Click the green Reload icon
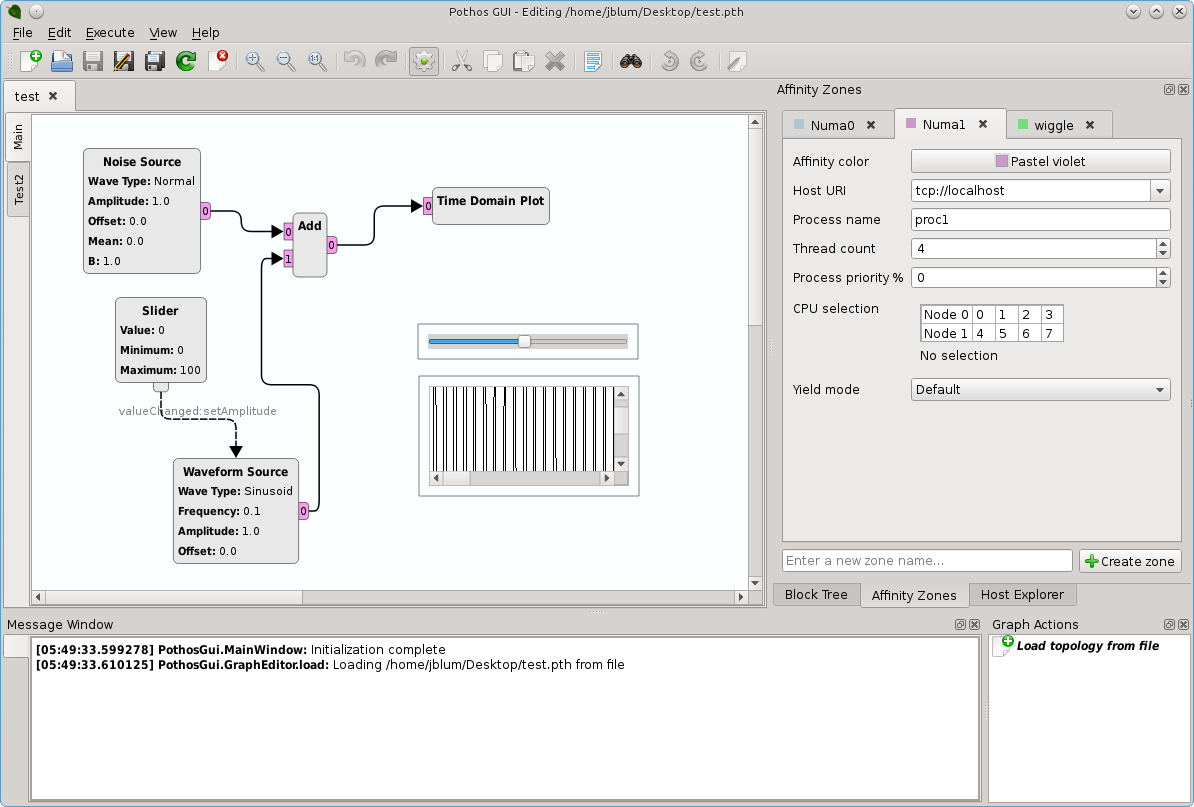The width and height of the screenshot is (1194, 807). (186, 61)
